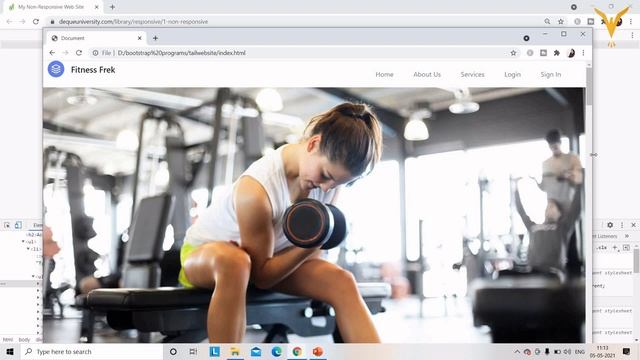This screenshot has height=360, width=640.
Task: Open the Mail app from the taskbar
Action: point(256,351)
